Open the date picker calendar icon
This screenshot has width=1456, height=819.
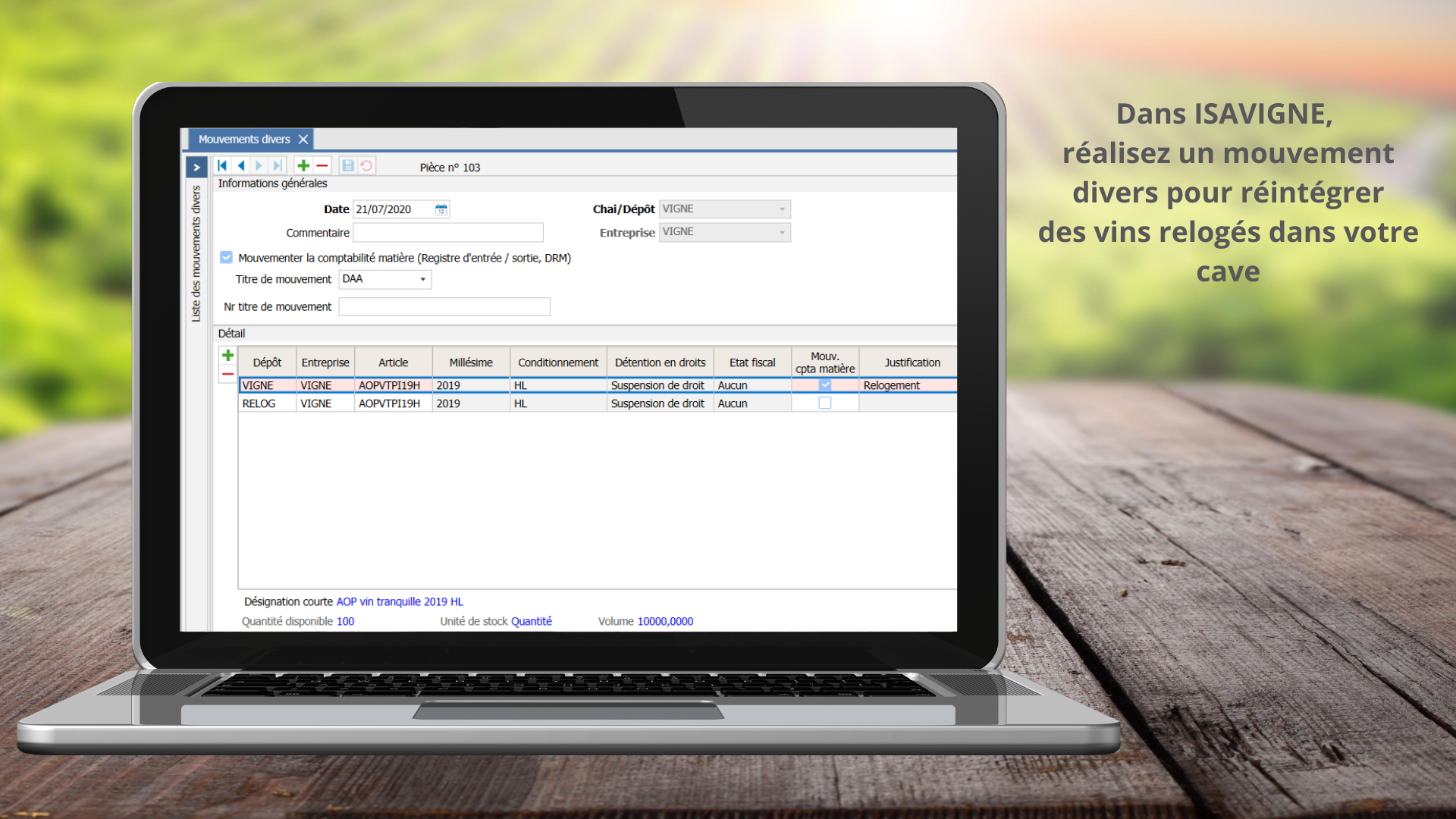441,209
